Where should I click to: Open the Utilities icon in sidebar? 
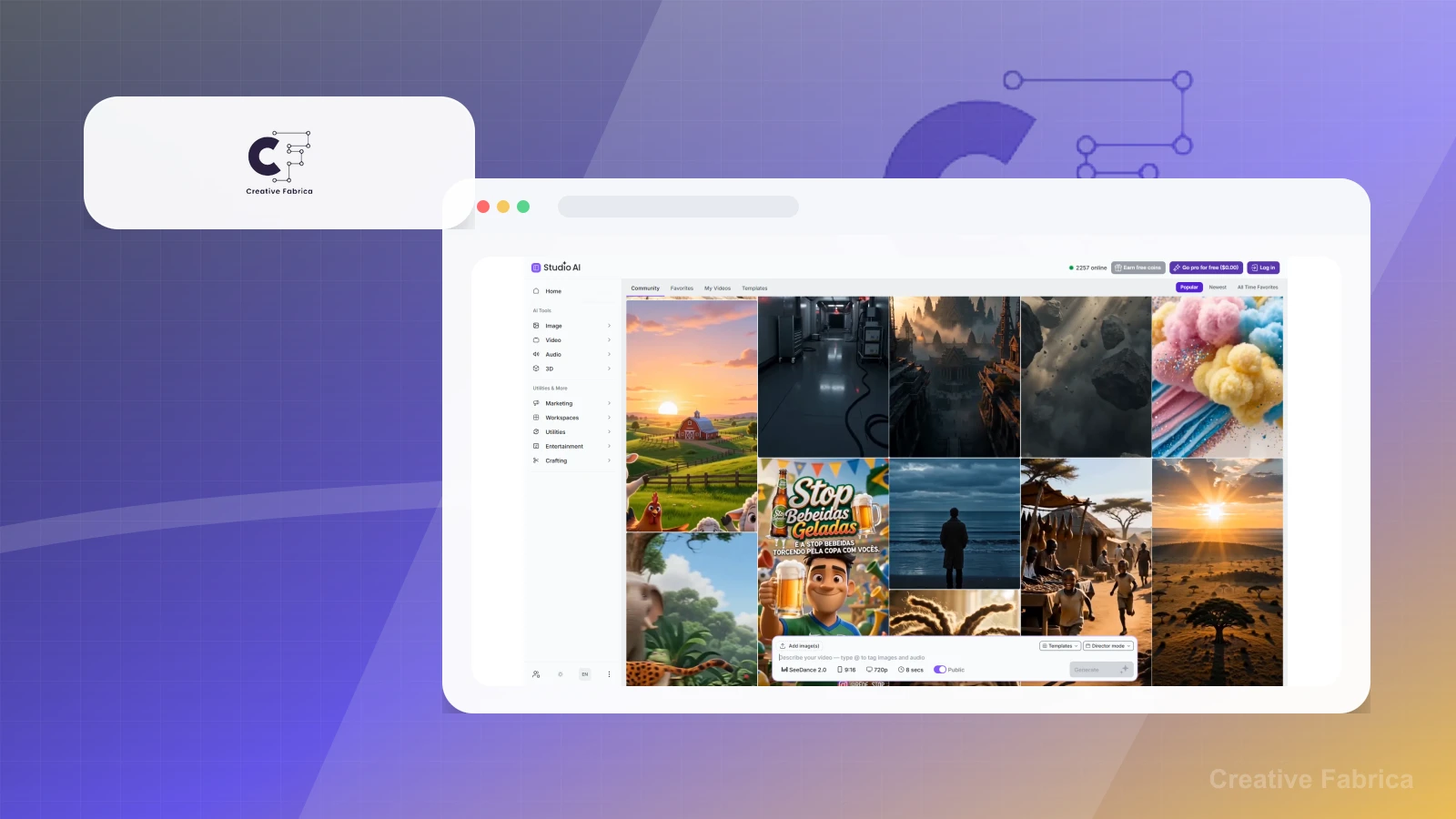[x=536, y=432]
